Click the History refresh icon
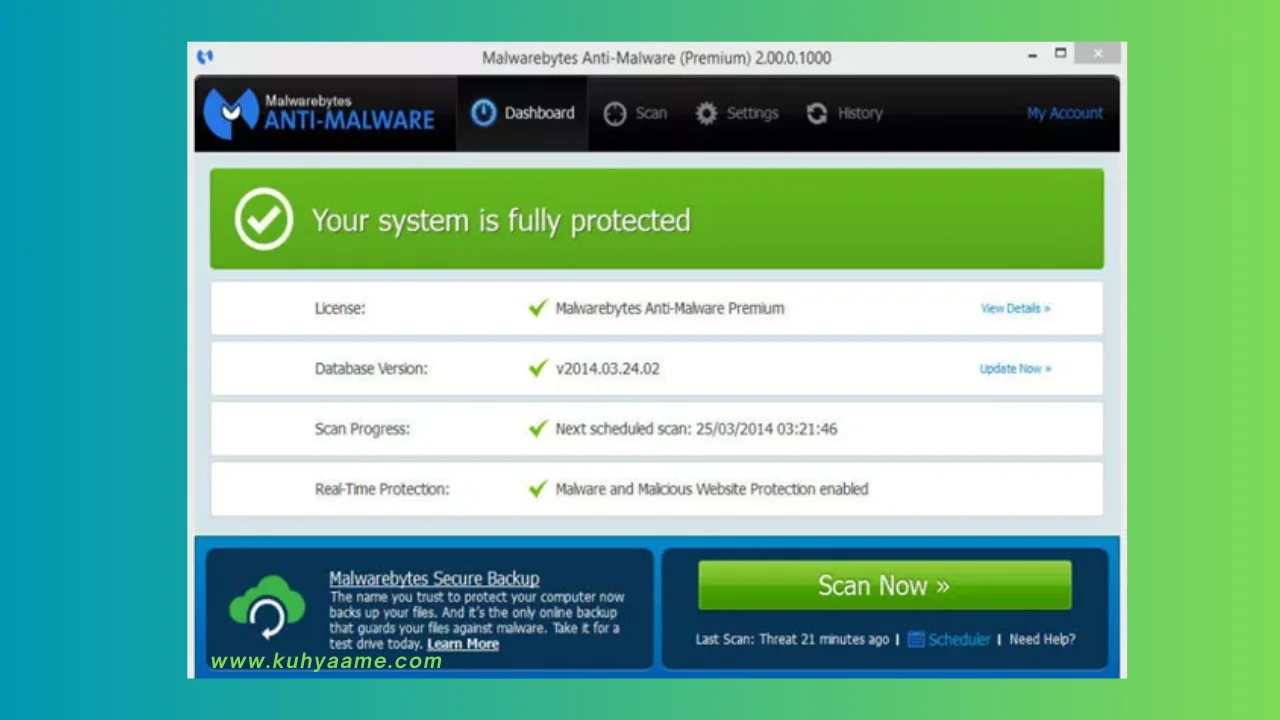The image size is (1280, 720). pyautogui.click(x=817, y=114)
